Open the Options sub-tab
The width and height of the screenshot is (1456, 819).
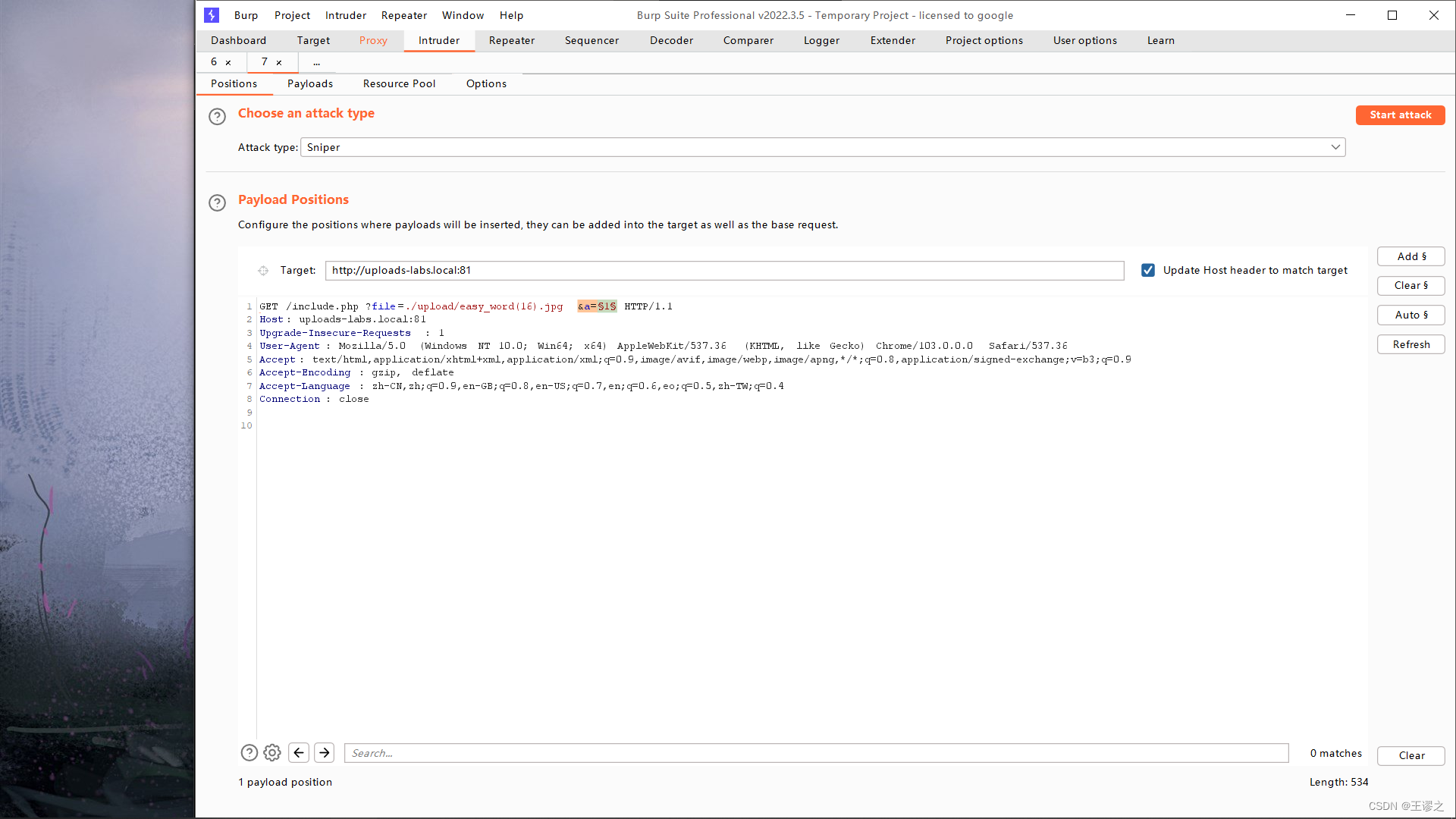click(486, 83)
